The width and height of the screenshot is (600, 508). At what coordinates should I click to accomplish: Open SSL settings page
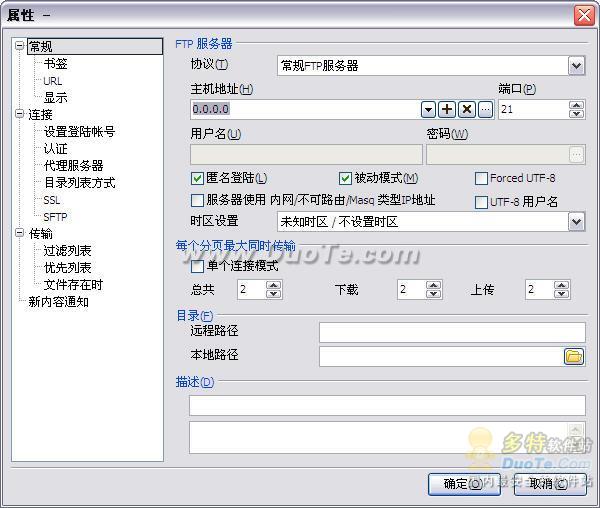click(x=52, y=200)
